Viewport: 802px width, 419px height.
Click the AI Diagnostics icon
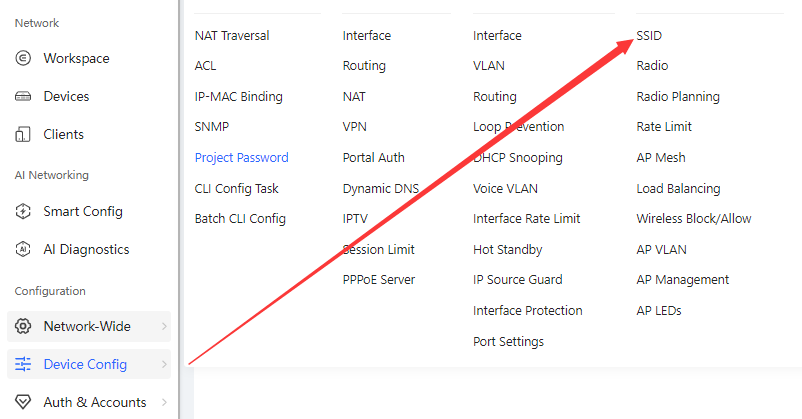23,249
